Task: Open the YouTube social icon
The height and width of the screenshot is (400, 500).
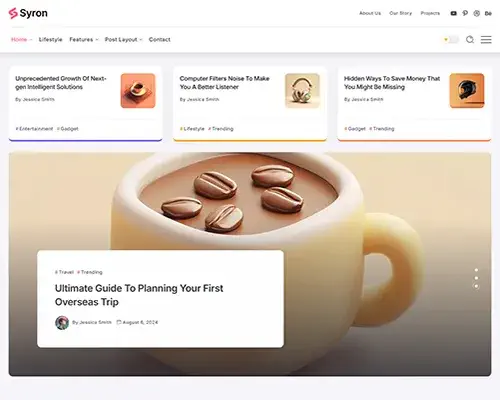Action: [453, 13]
